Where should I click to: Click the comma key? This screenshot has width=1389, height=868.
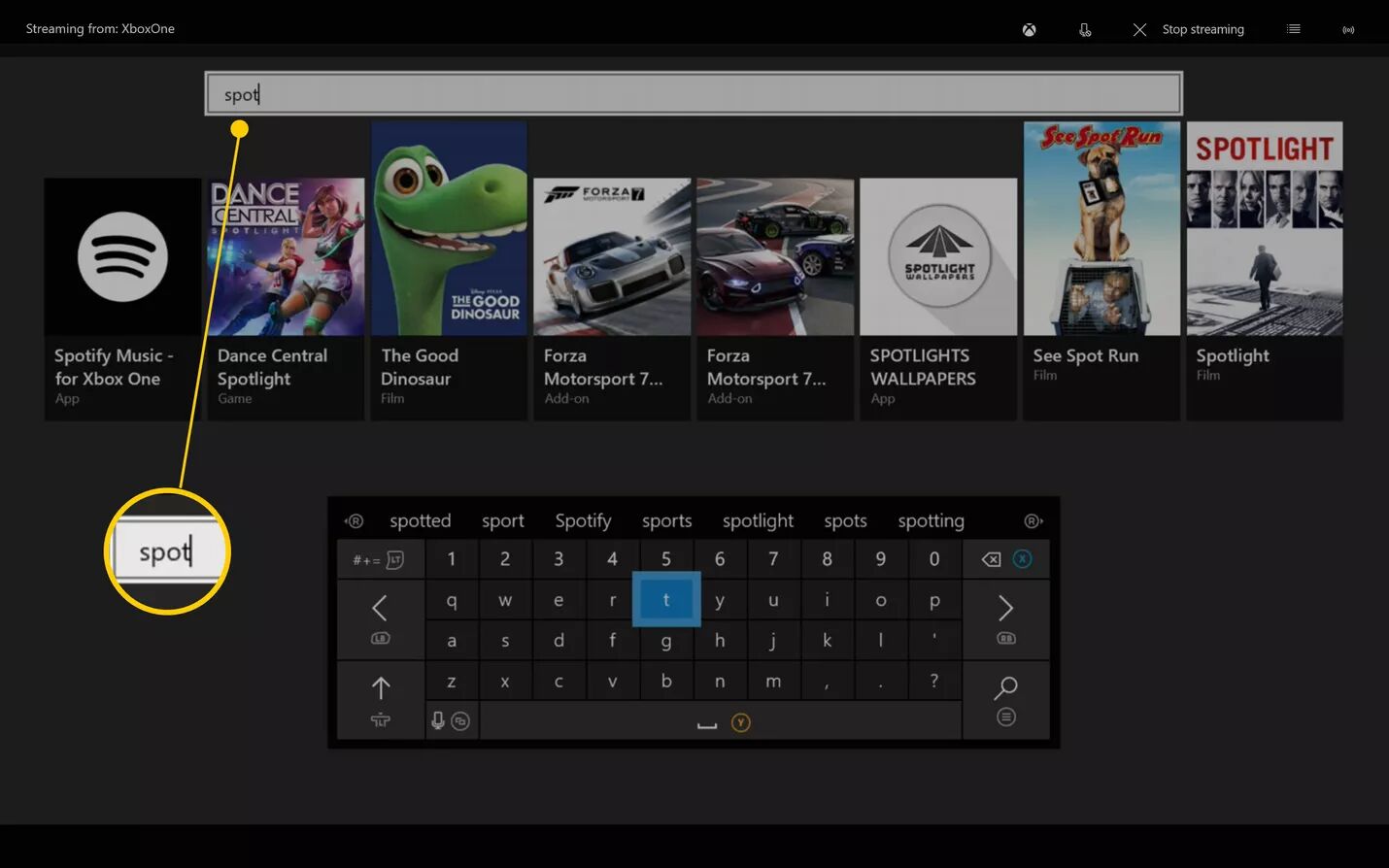click(827, 681)
